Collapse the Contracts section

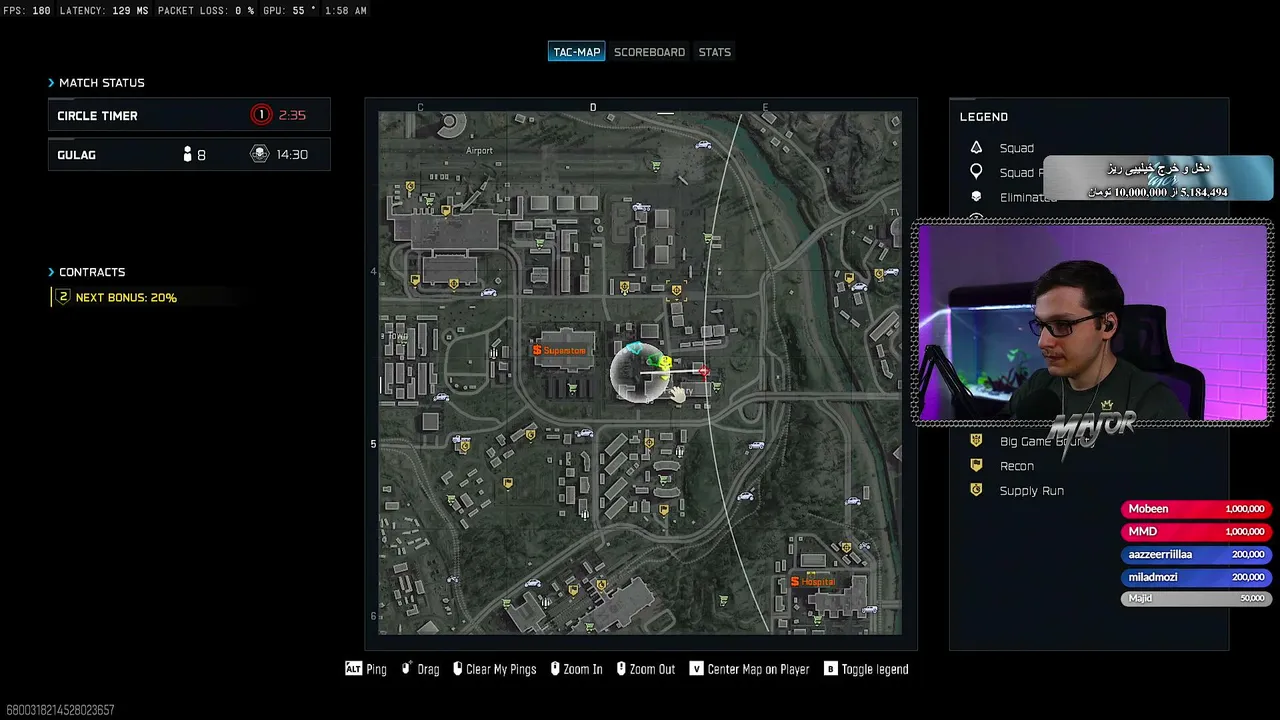[87, 272]
